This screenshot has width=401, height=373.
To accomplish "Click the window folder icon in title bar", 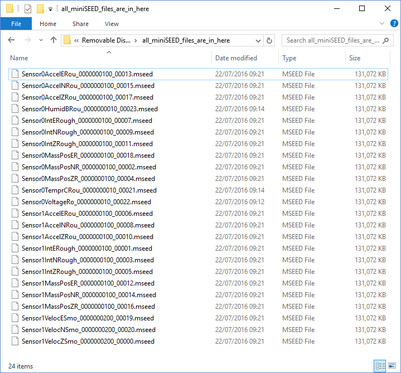I will pyautogui.click(x=9, y=9).
